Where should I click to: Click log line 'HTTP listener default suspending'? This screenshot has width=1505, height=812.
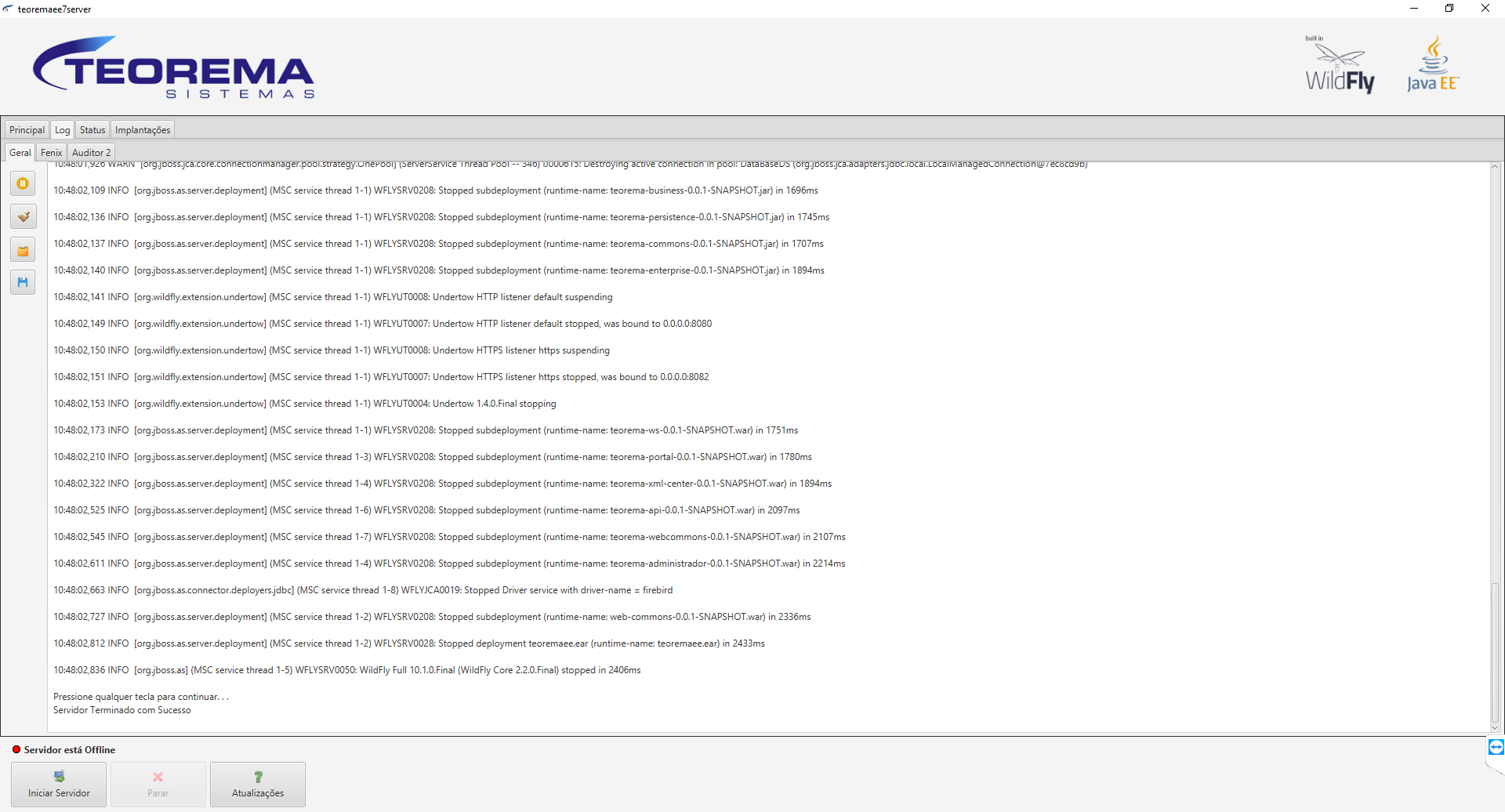(333, 297)
